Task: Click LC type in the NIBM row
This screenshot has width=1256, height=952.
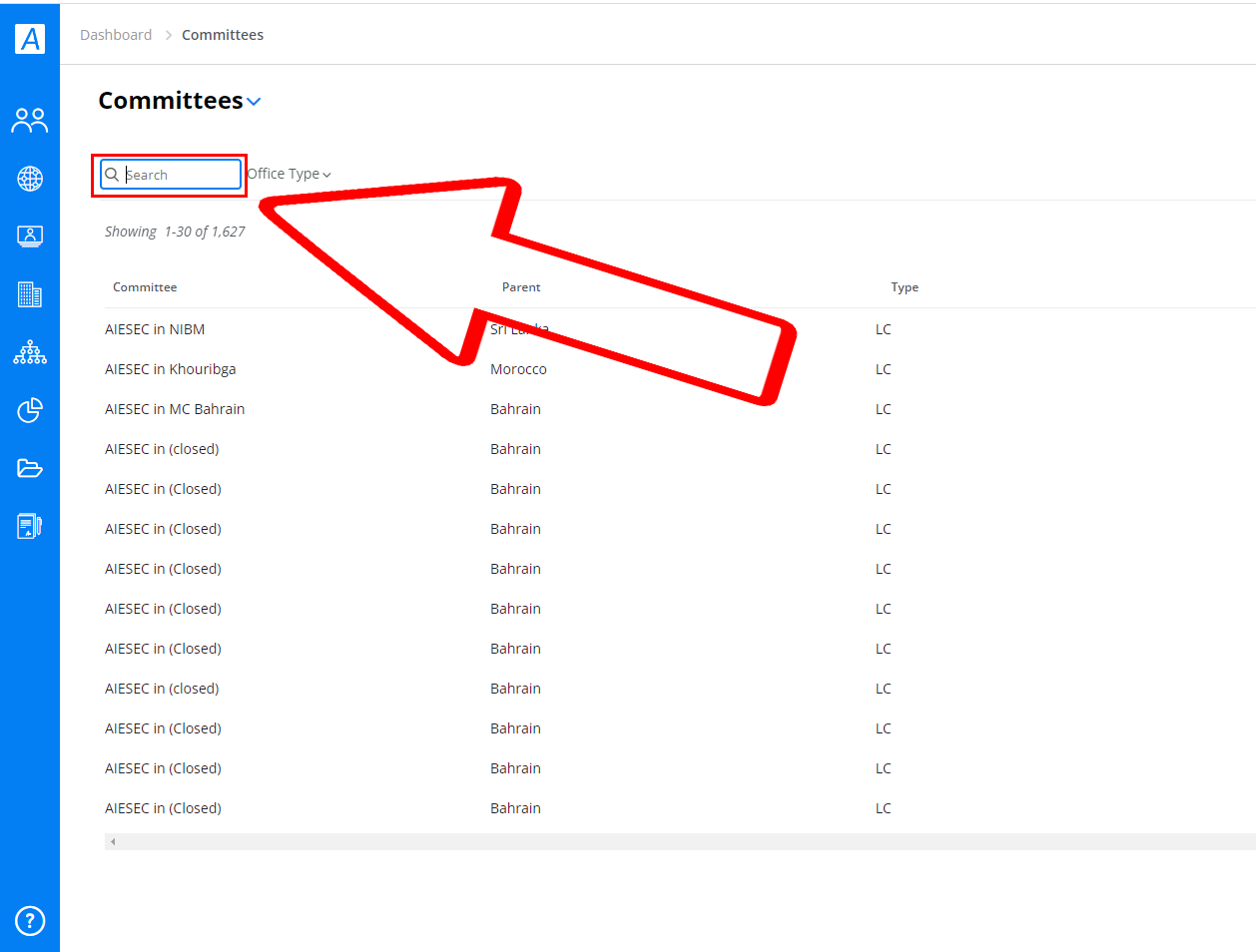Action: (x=884, y=329)
